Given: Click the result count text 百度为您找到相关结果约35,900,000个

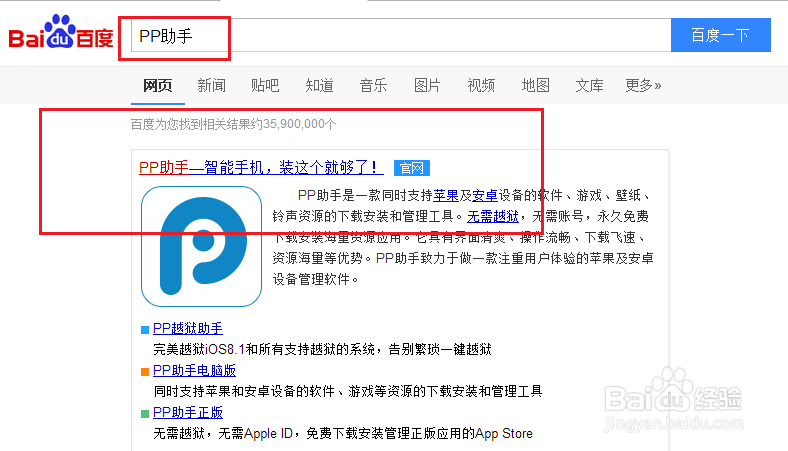Looking at the screenshot, I should coord(233,124).
